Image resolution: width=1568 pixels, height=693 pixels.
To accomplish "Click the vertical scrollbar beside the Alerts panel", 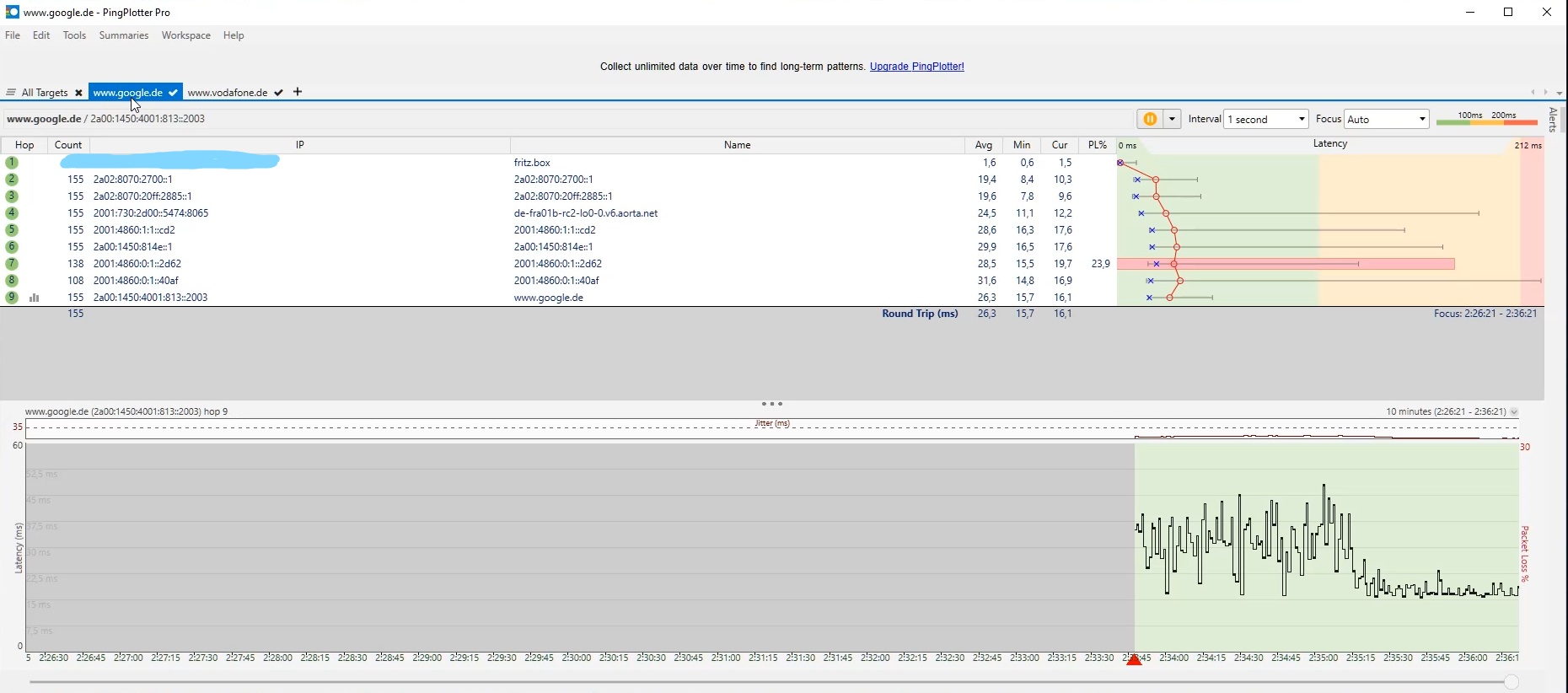I will click(1565, 120).
